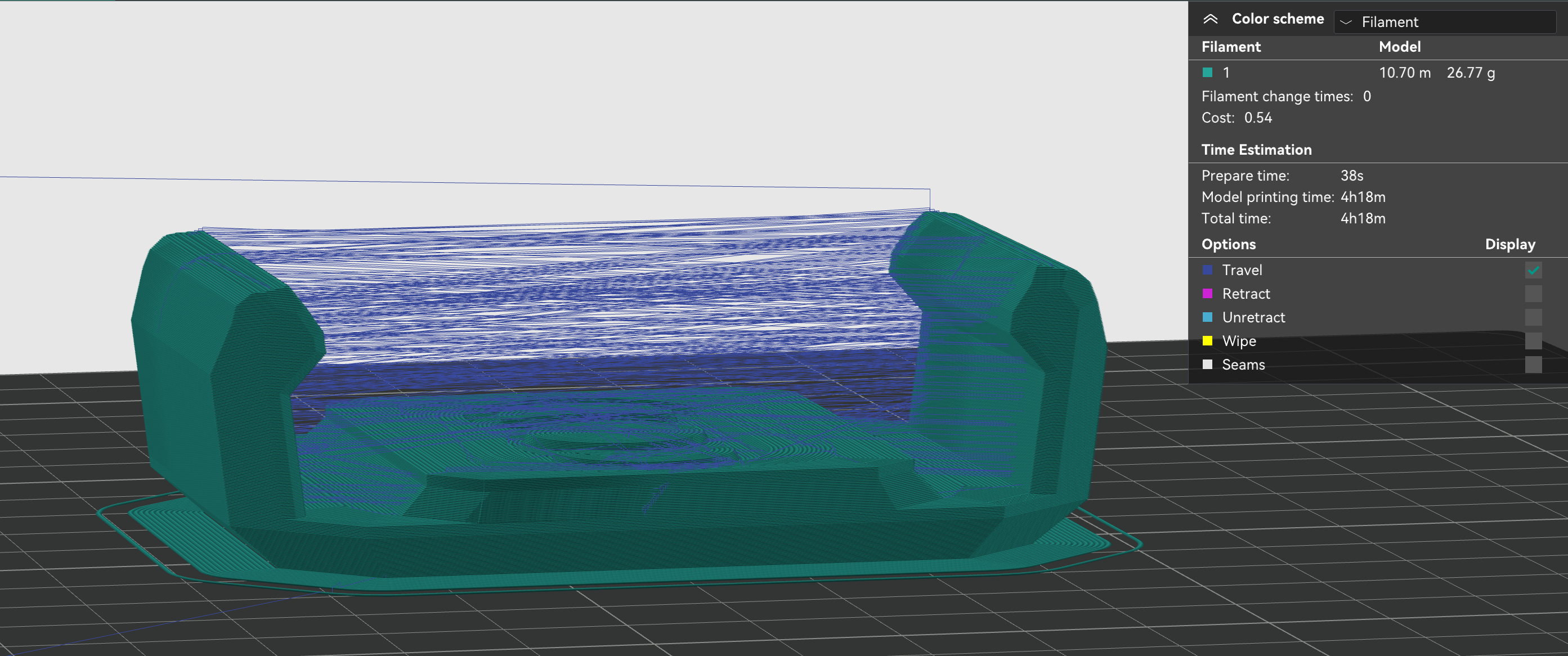Click the Model column header

(1399, 47)
